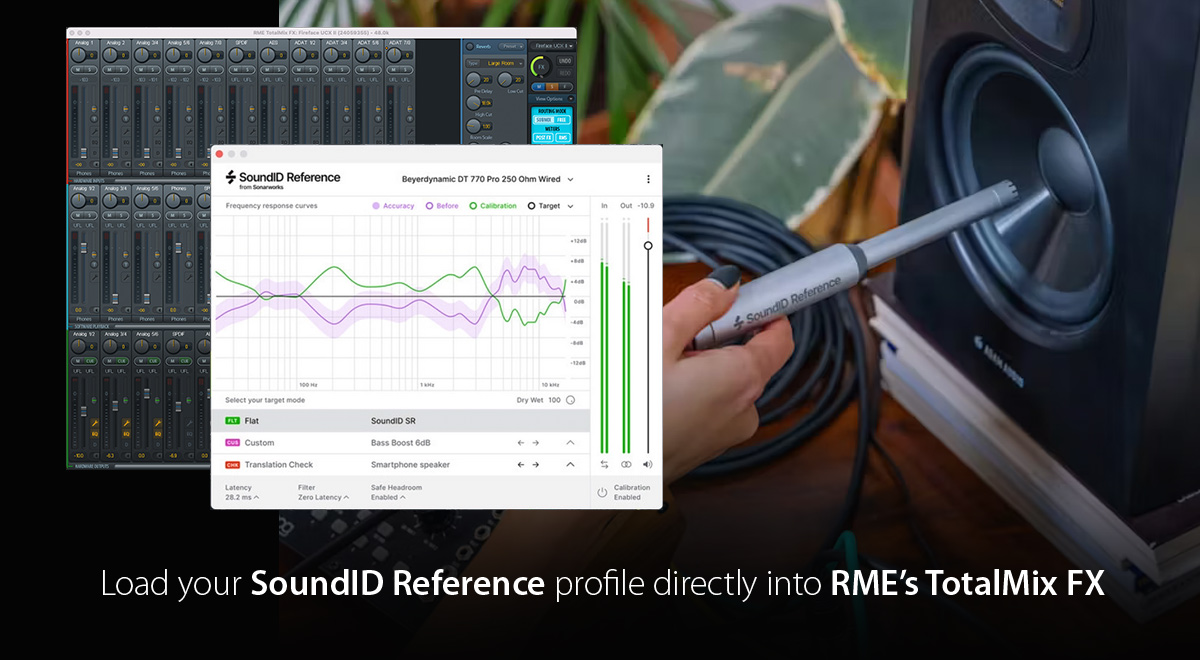This screenshot has width=1200, height=660.
Task: Toggle Submix routing mode in TotalMix
Action: pyautogui.click(x=544, y=119)
